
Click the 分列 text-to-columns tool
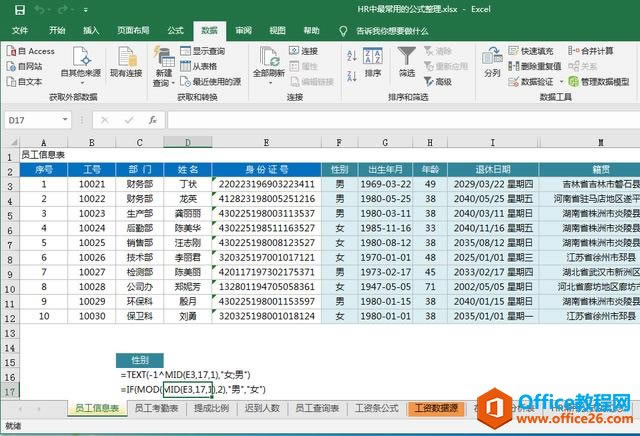point(492,62)
